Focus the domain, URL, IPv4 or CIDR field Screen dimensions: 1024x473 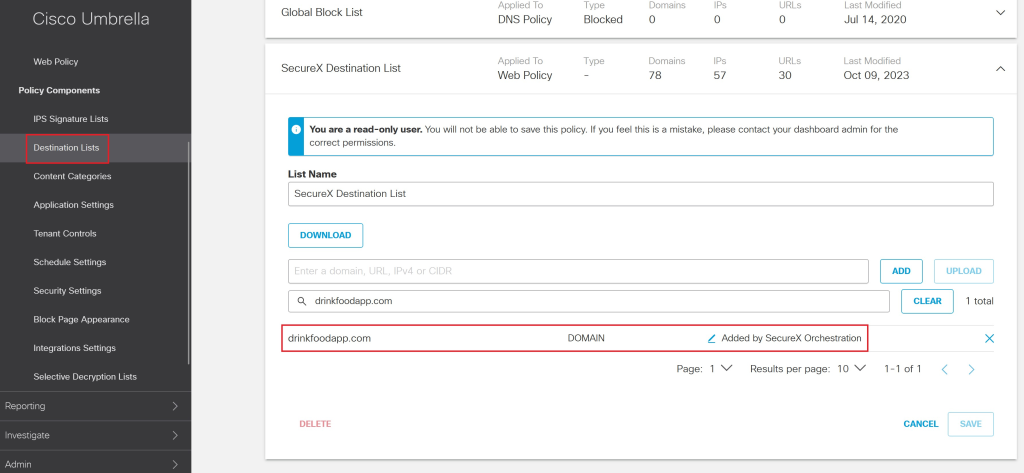578,271
